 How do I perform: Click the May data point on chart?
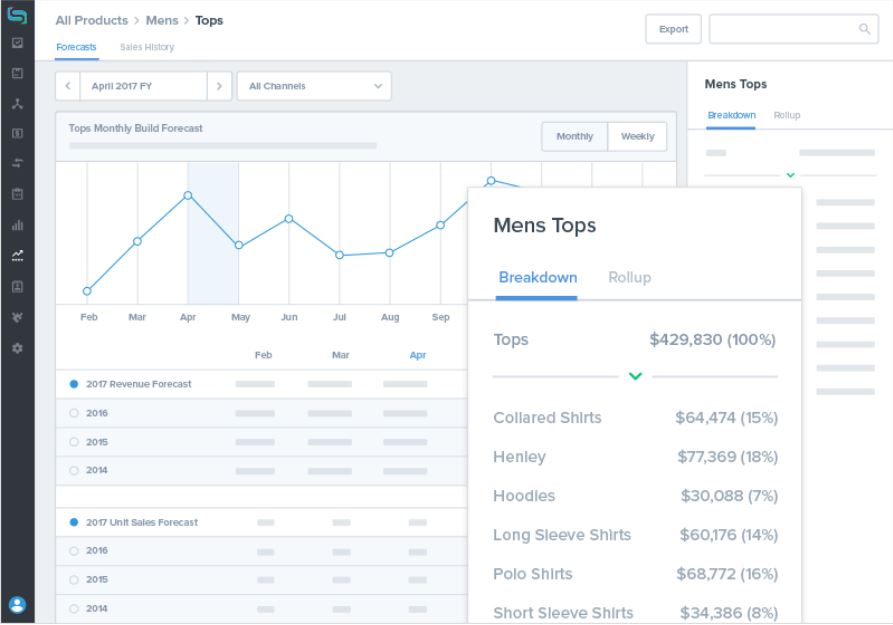coord(239,245)
